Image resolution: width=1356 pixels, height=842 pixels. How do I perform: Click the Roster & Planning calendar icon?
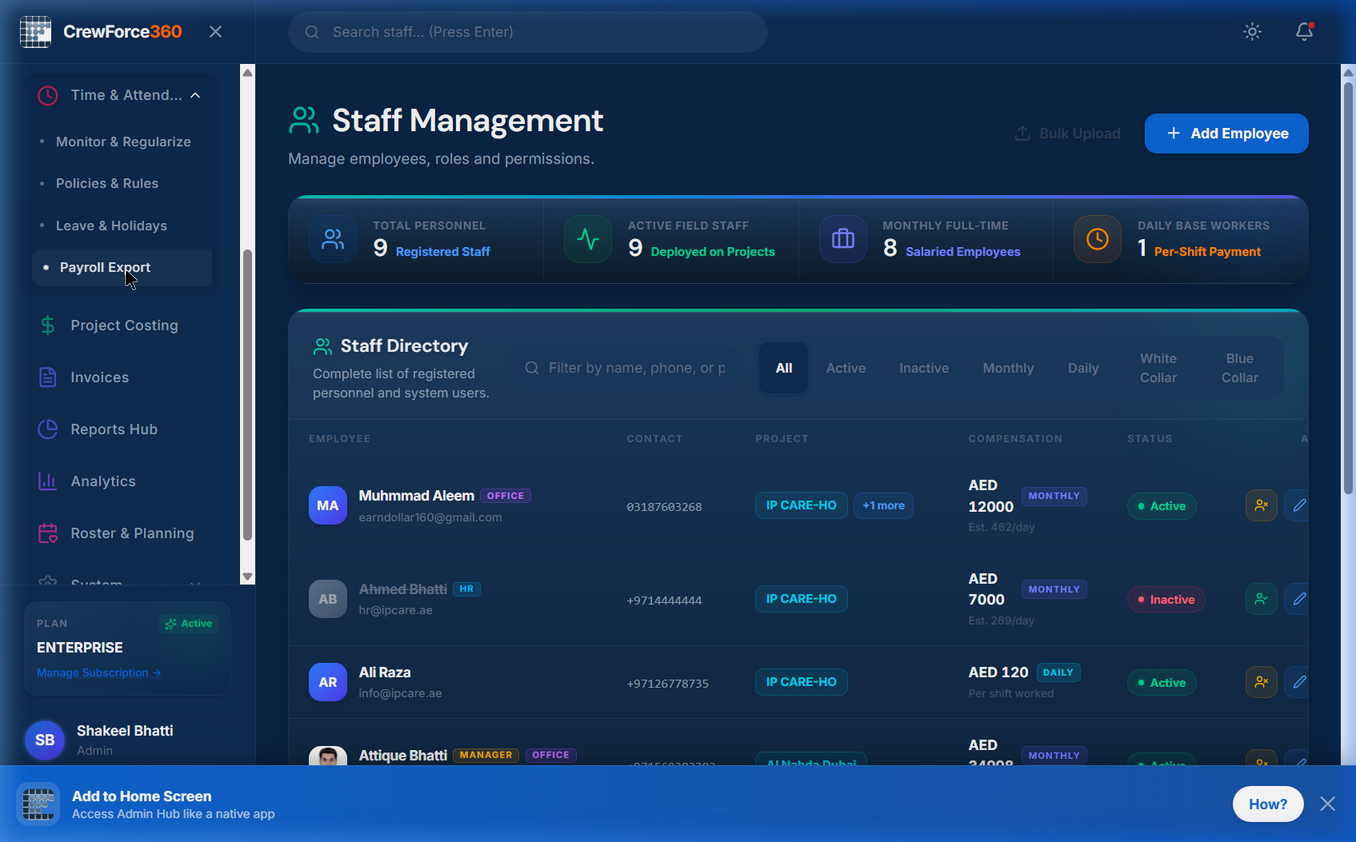(47, 533)
